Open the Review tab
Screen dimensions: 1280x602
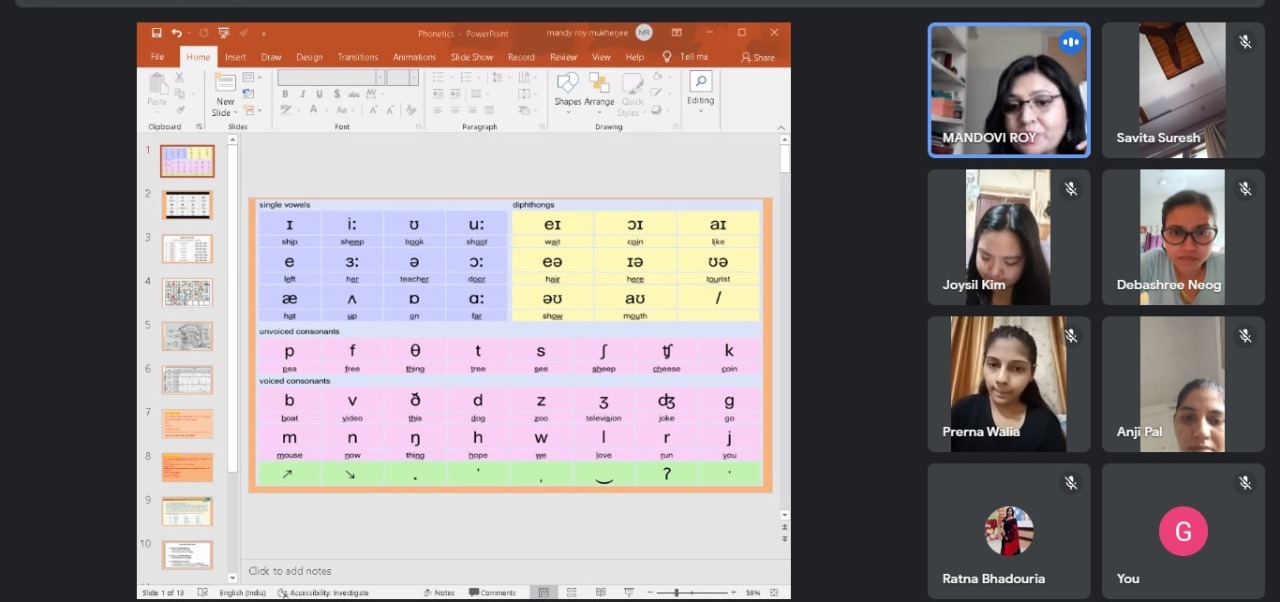563,57
